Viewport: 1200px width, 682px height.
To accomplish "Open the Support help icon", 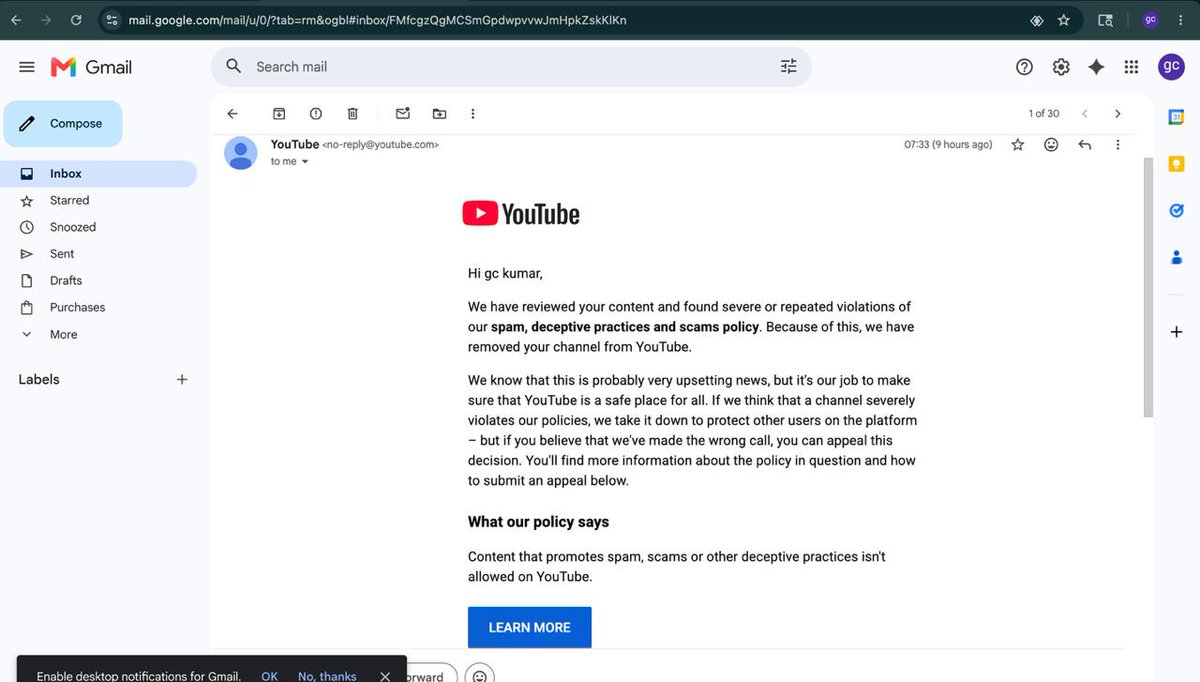I will 1024,67.
